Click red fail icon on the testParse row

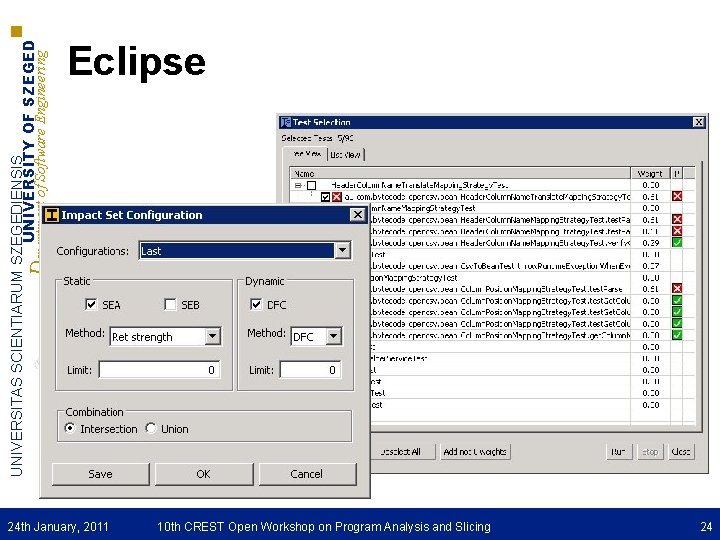(677, 289)
